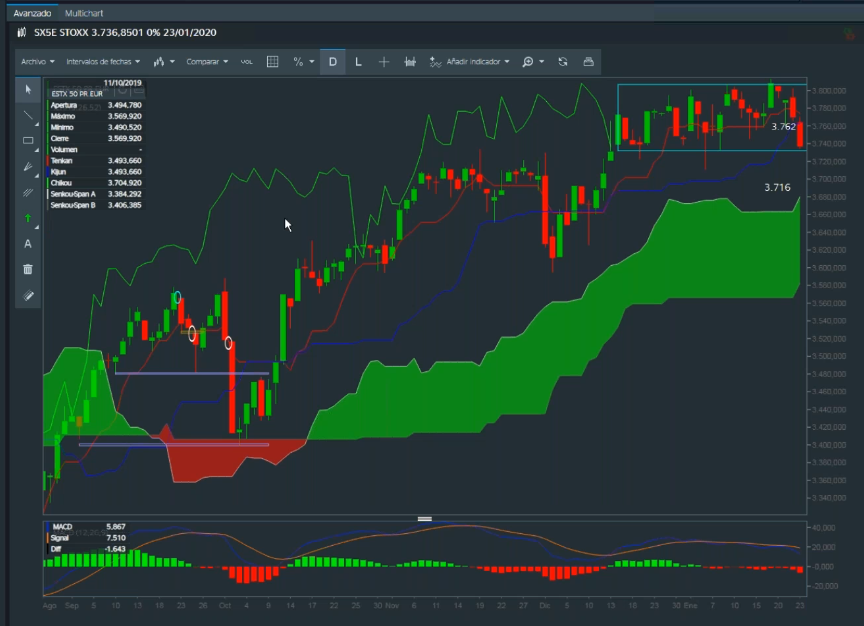
Task: Toggle the L logarithmic scale button
Action: [x=358, y=62]
